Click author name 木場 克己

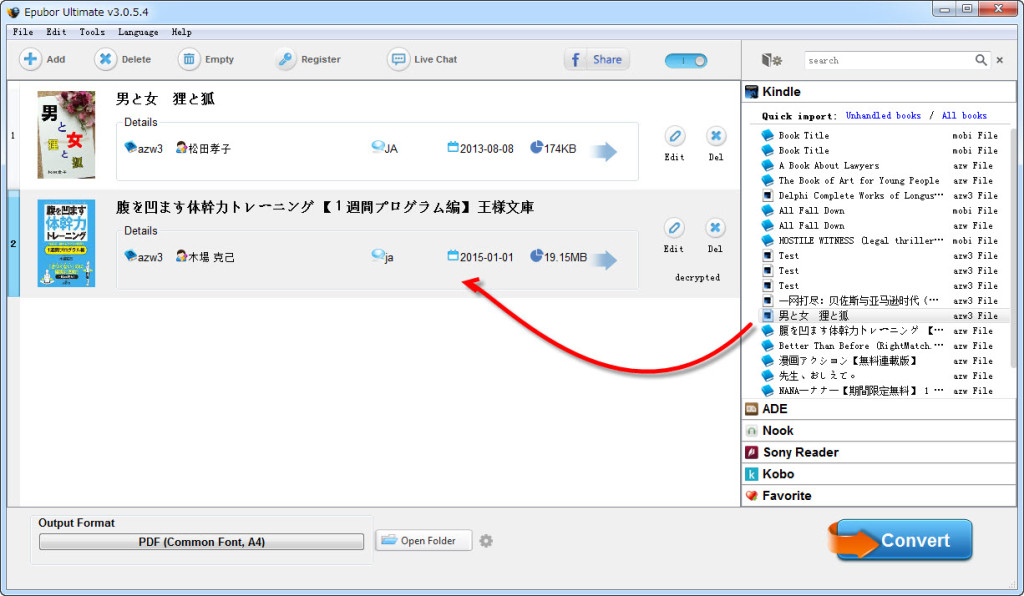tap(211, 257)
